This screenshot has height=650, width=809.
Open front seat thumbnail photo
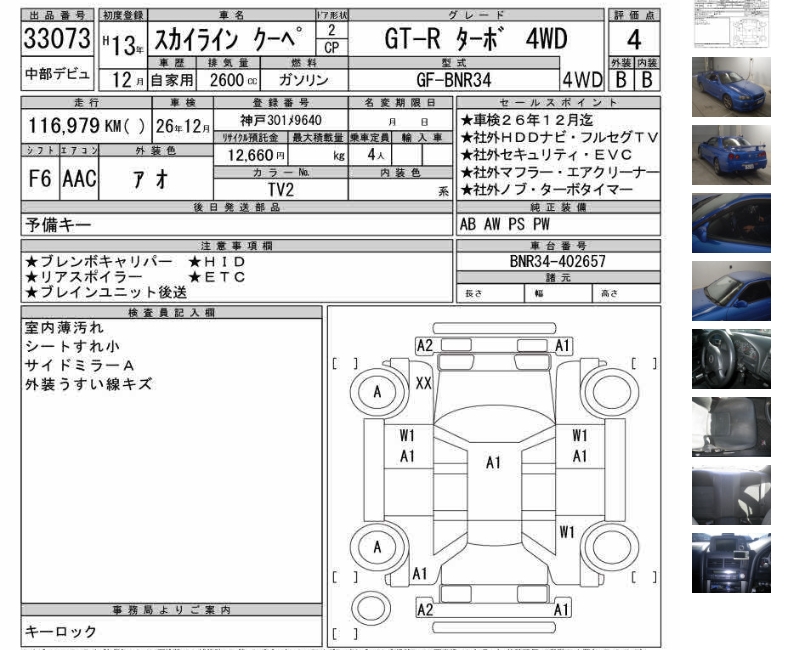[731, 427]
